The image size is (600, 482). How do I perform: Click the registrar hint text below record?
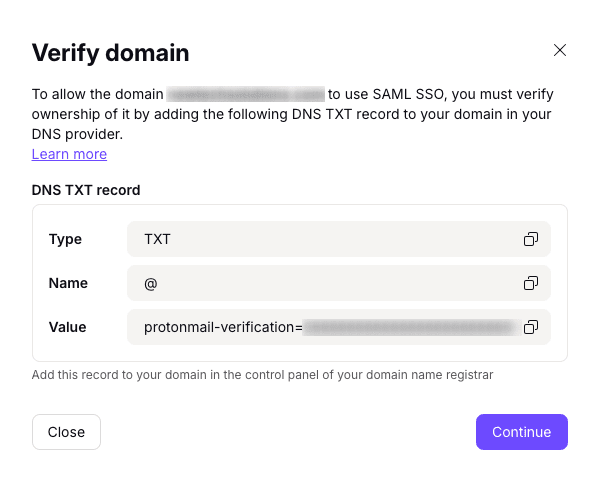(x=262, y=375)
